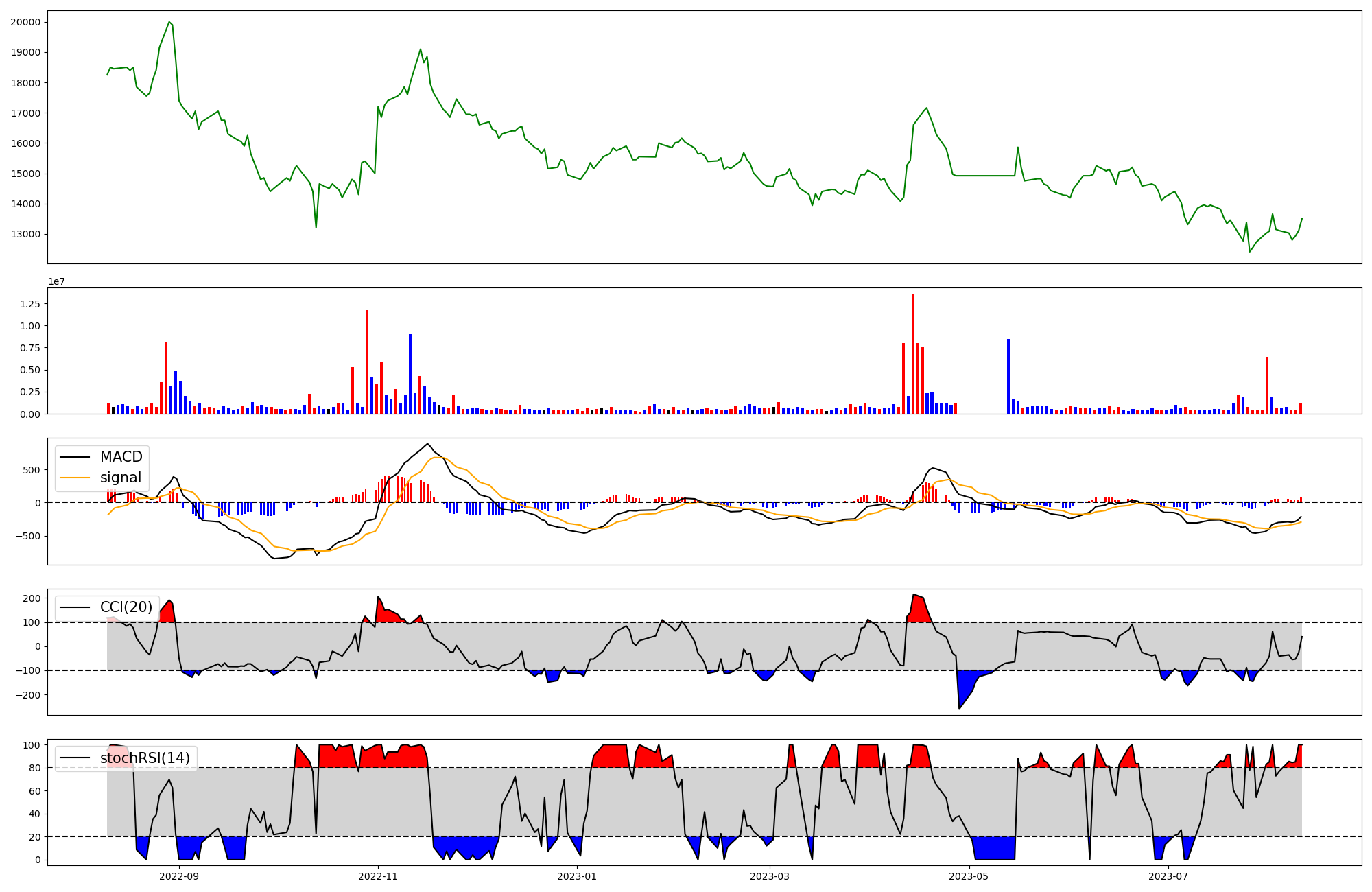The width and height of the screenshot is (1372, 892).
Task: Click the tallest red volume bar
Action: pos(913,353)
